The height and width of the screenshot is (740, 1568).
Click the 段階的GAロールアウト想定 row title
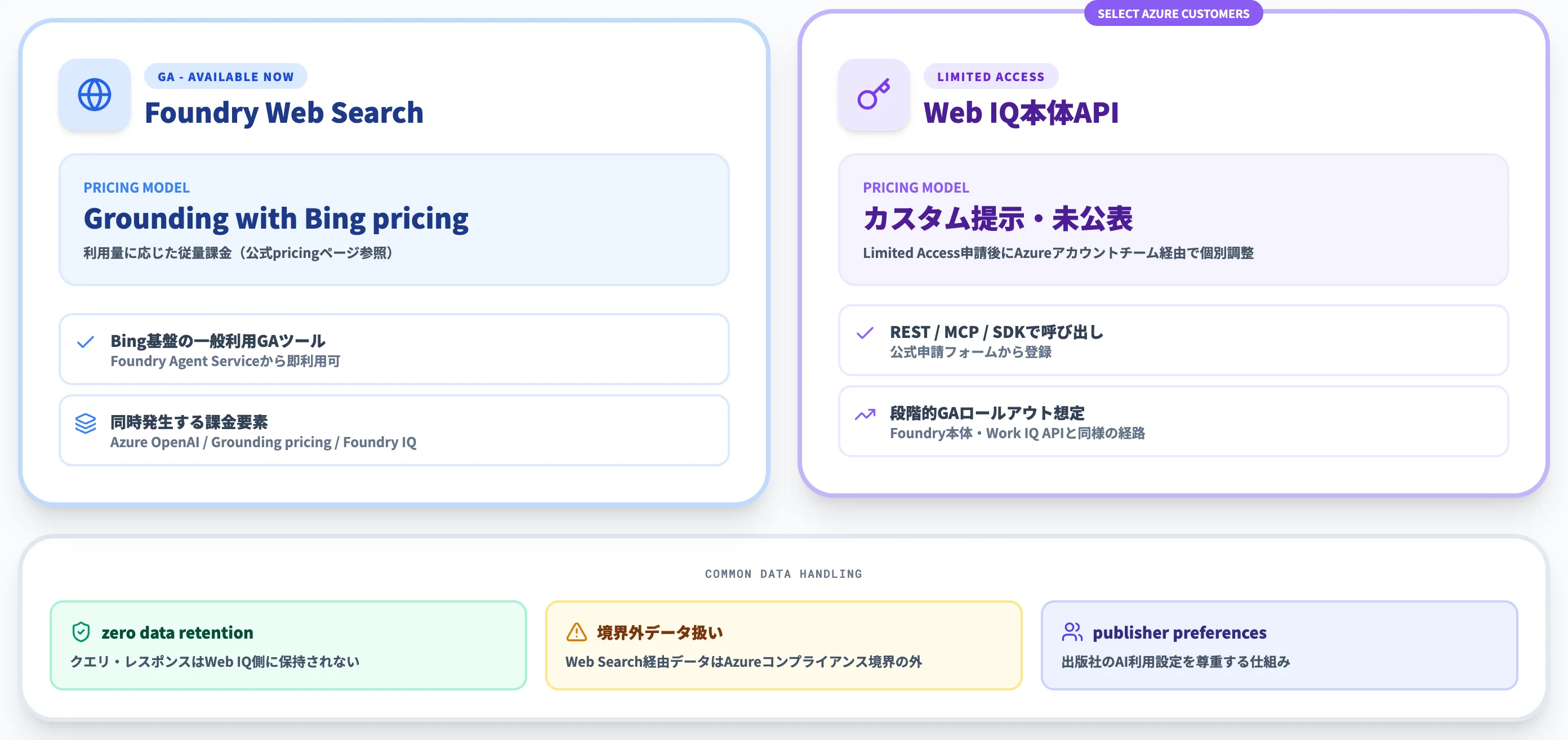(987, 413)
